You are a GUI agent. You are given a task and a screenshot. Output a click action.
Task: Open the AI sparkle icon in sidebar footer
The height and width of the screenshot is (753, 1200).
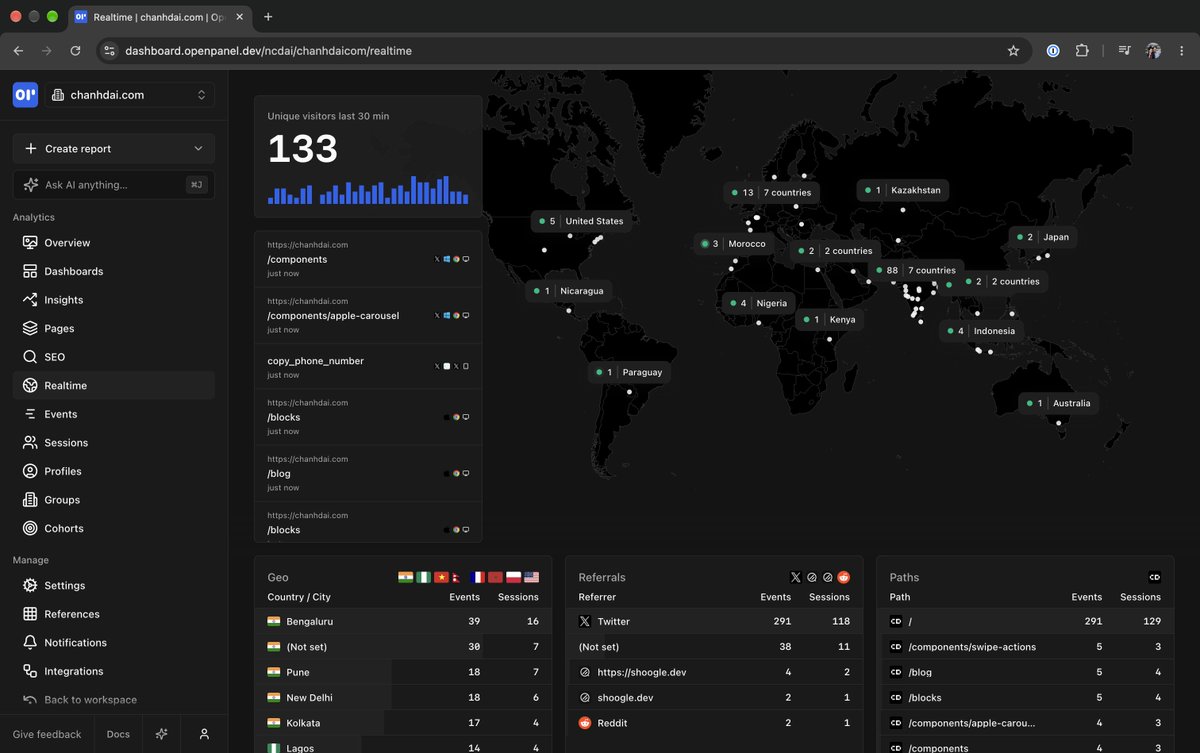tap(161, 734)
